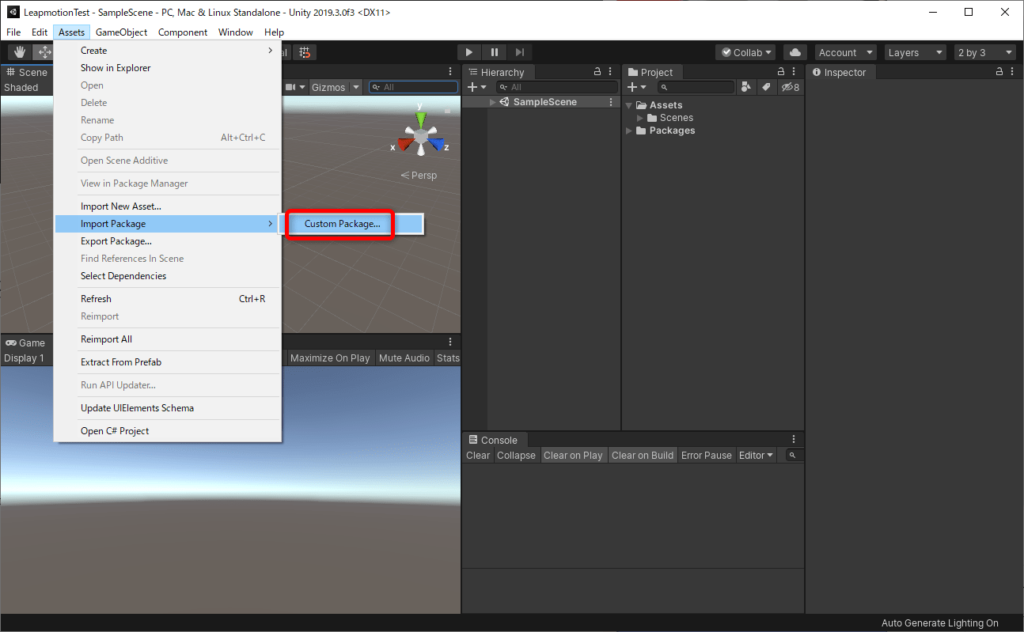Toggle Clear on Build in Console
The width and height of the screenshot is (1024, 632).
[x=642, y=455]
